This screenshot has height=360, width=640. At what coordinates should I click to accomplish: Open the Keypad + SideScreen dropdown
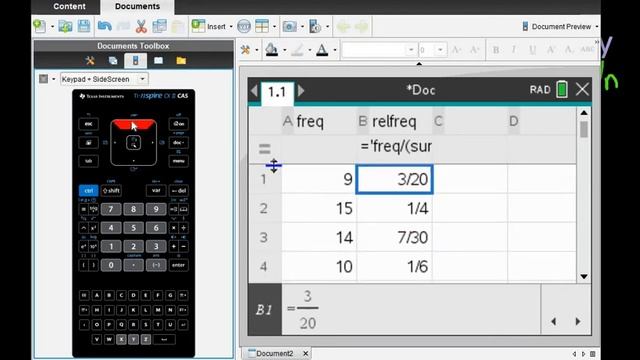click(104, 79)
